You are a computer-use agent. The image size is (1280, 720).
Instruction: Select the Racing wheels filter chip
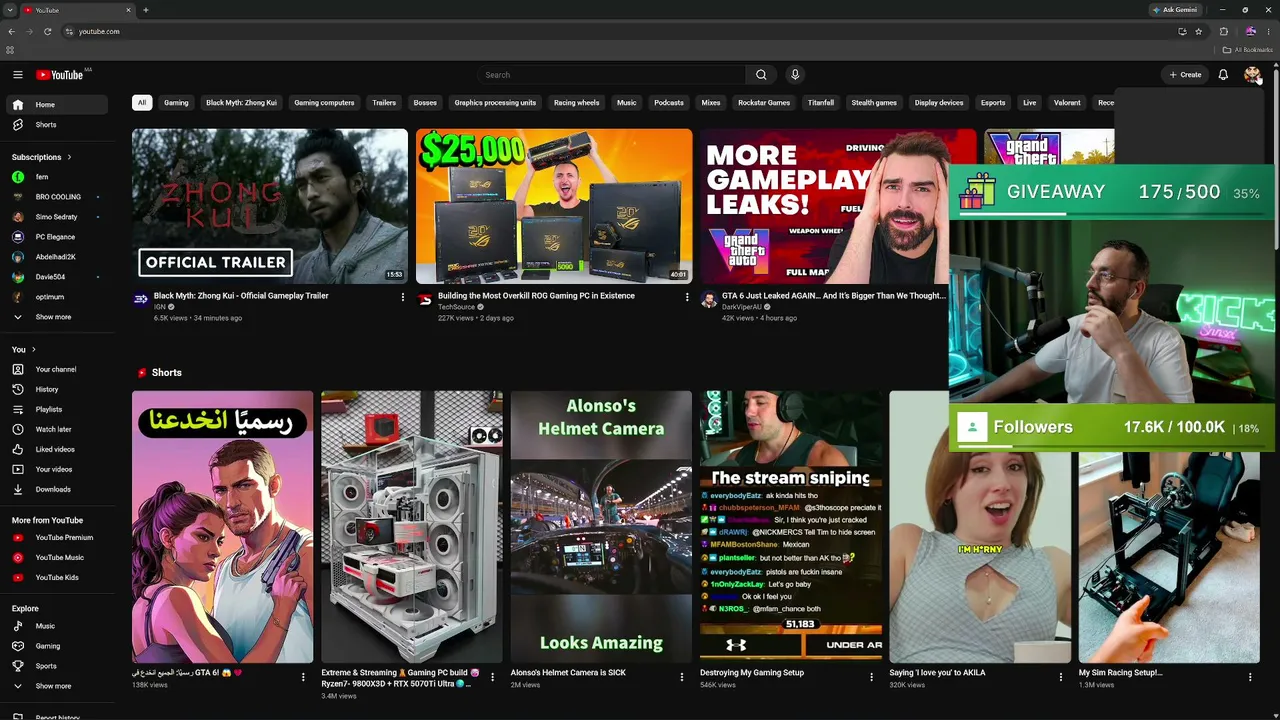point(577,103)
